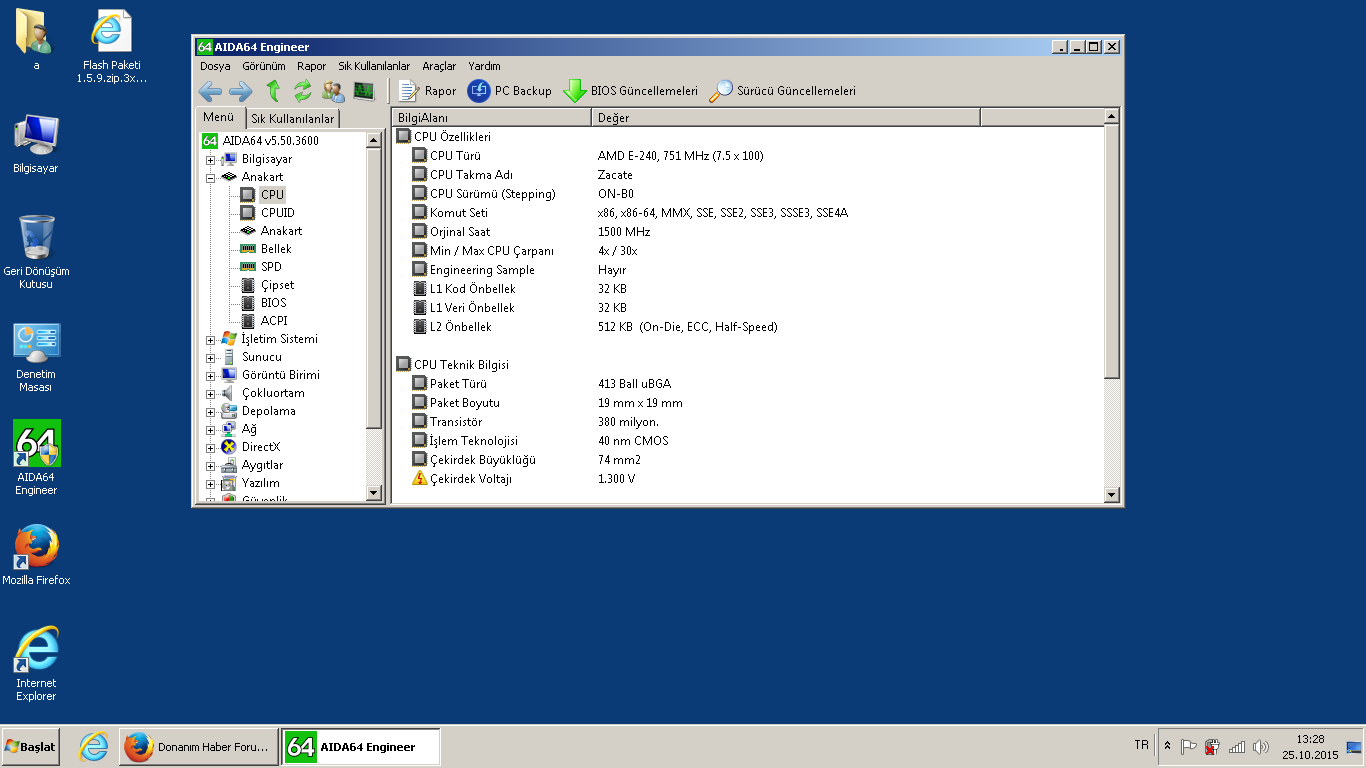
Task: Open the Dosya menu
Action: (215, 66)
